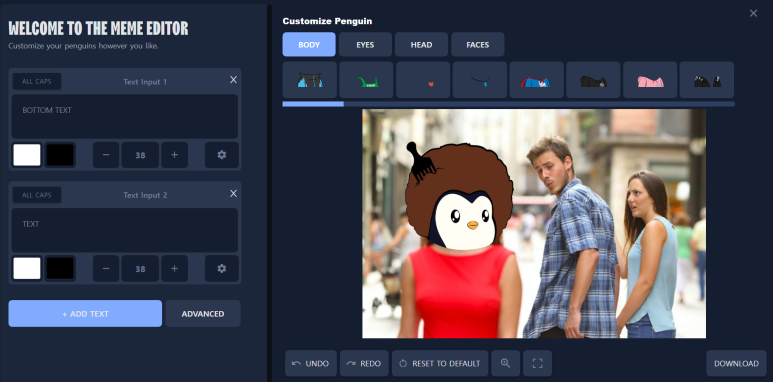Screen dimensions: 773x382
Task: Click the + ADD TEXT button
Action: point(85,313)
